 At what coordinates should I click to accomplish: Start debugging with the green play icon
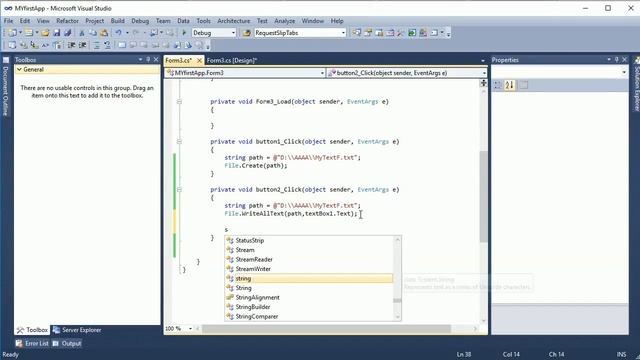184,33
